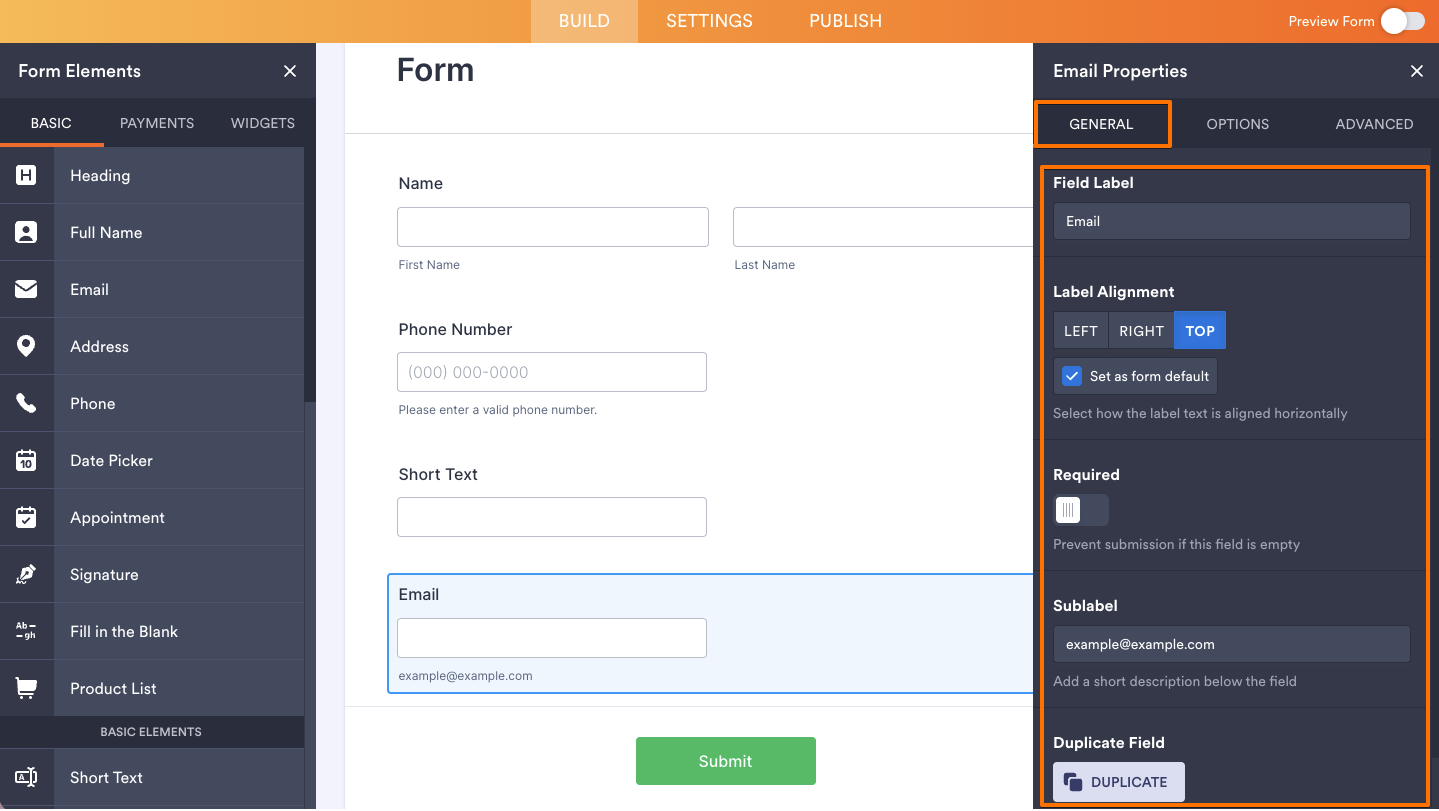Close the Email Properties panel

tap(1416, 71)
